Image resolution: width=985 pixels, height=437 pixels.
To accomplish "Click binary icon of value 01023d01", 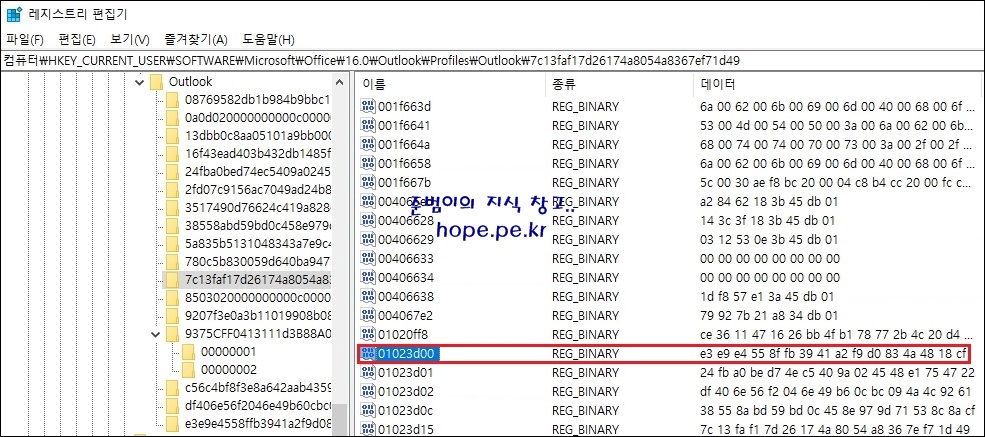I will 367,372.
